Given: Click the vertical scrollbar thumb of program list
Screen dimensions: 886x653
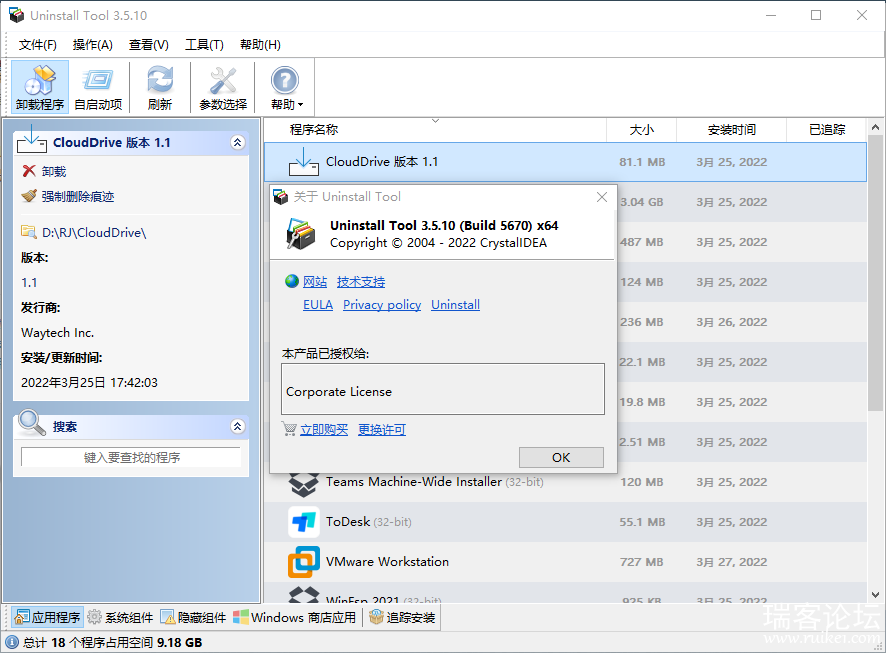Looking at the screenshot, I should tap(875, 273).
